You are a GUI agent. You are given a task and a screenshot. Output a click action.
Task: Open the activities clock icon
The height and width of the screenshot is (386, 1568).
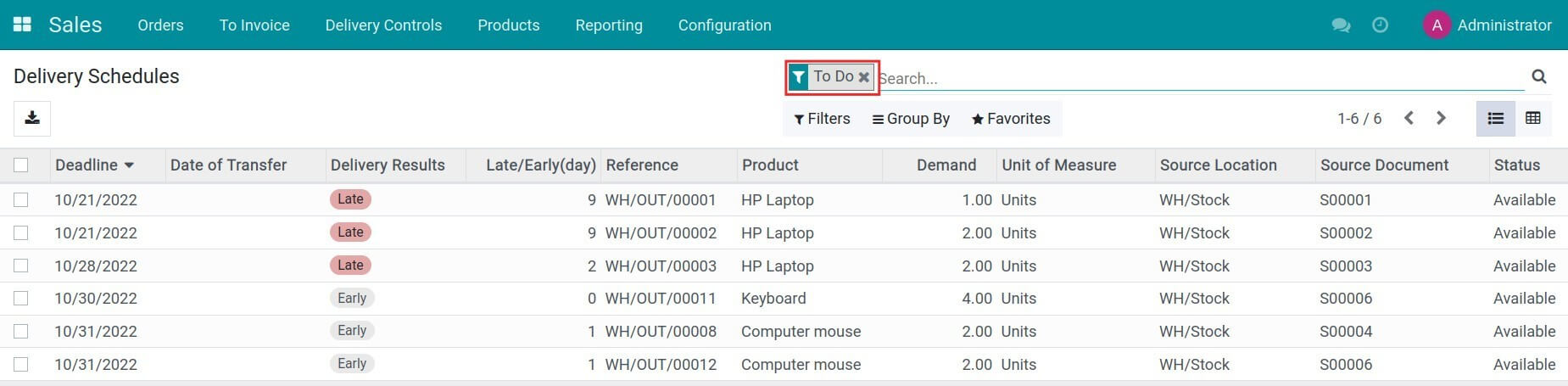tap(1380, 25)
